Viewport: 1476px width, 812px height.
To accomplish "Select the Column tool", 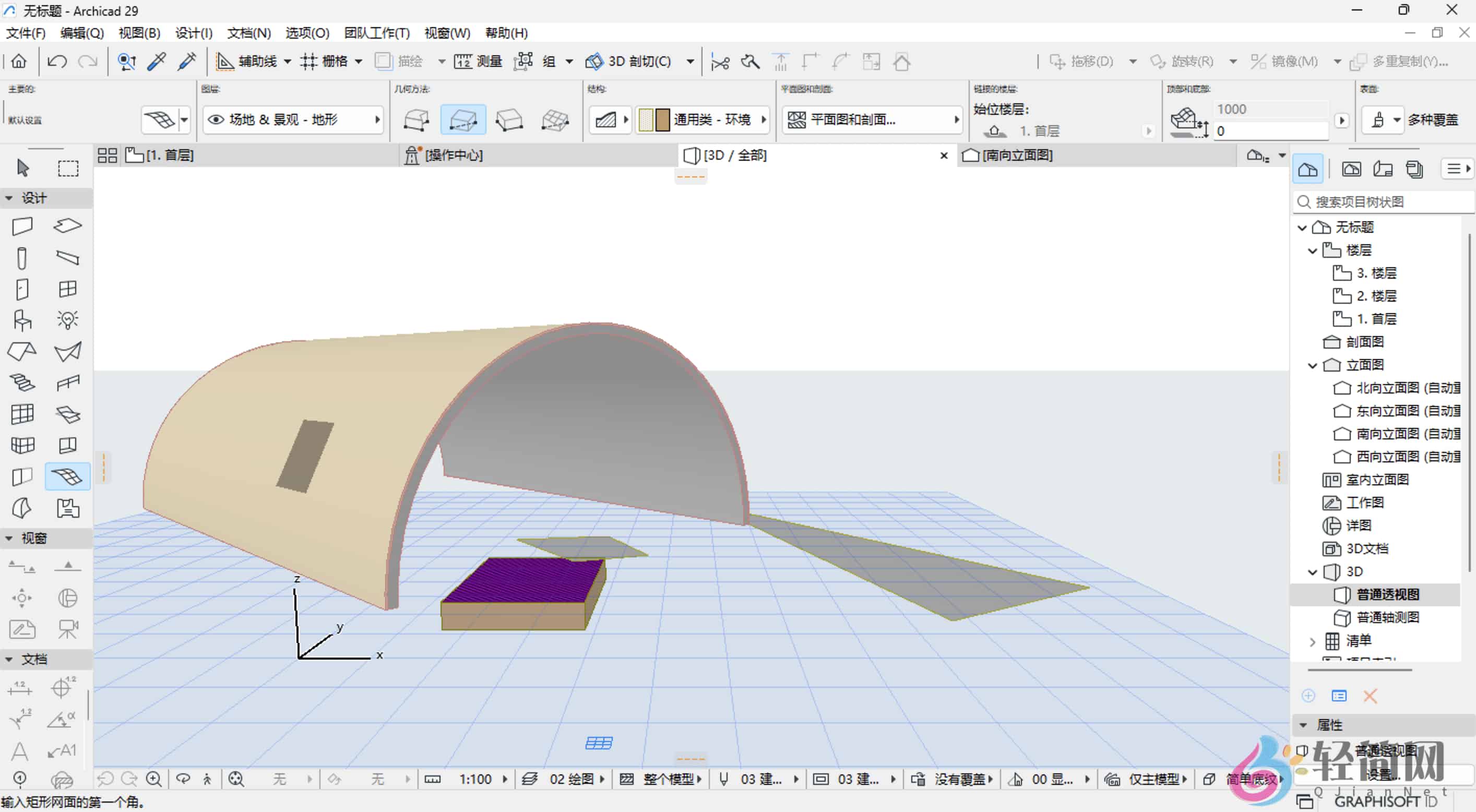I will pyautogui.click(x=22, y=258).
